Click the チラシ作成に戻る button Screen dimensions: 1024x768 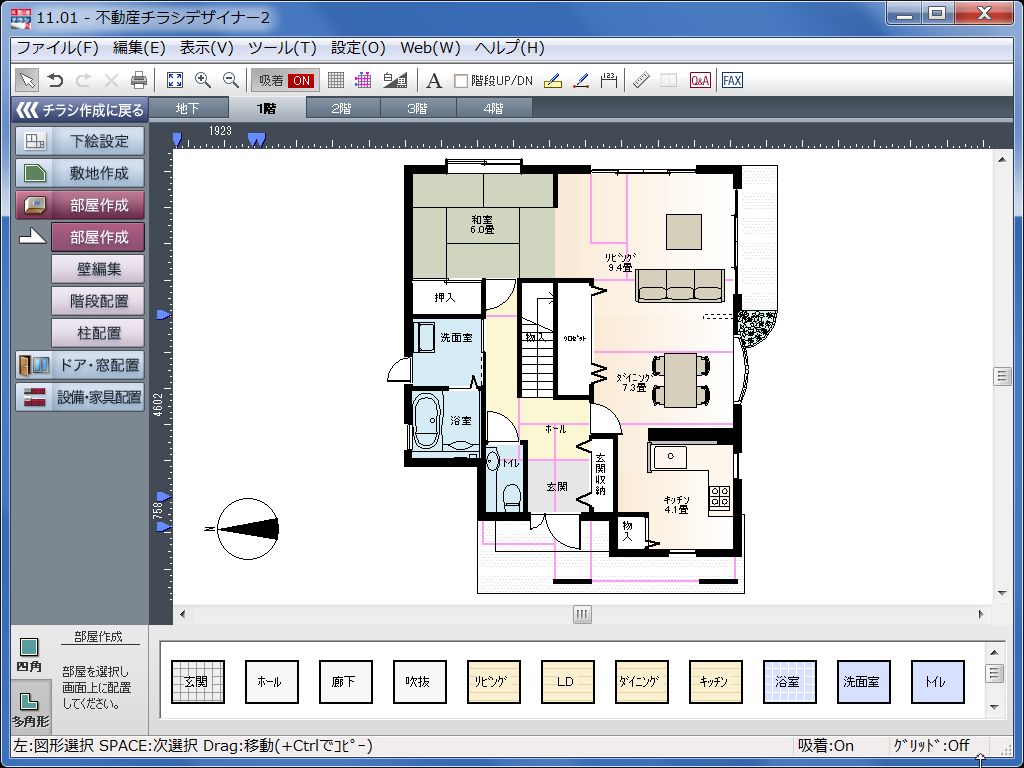pos(80,110)
